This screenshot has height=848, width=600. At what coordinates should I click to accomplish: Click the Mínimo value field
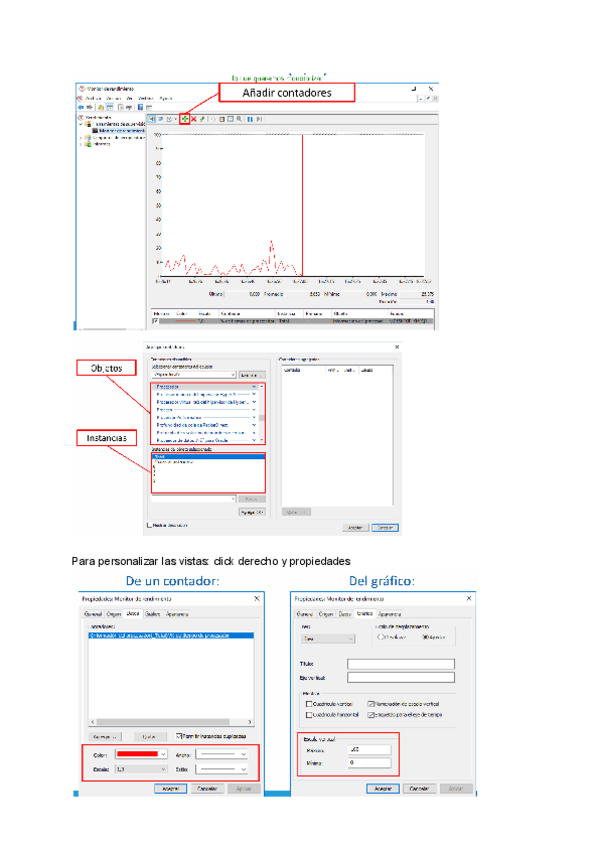[x=370, y=763]
